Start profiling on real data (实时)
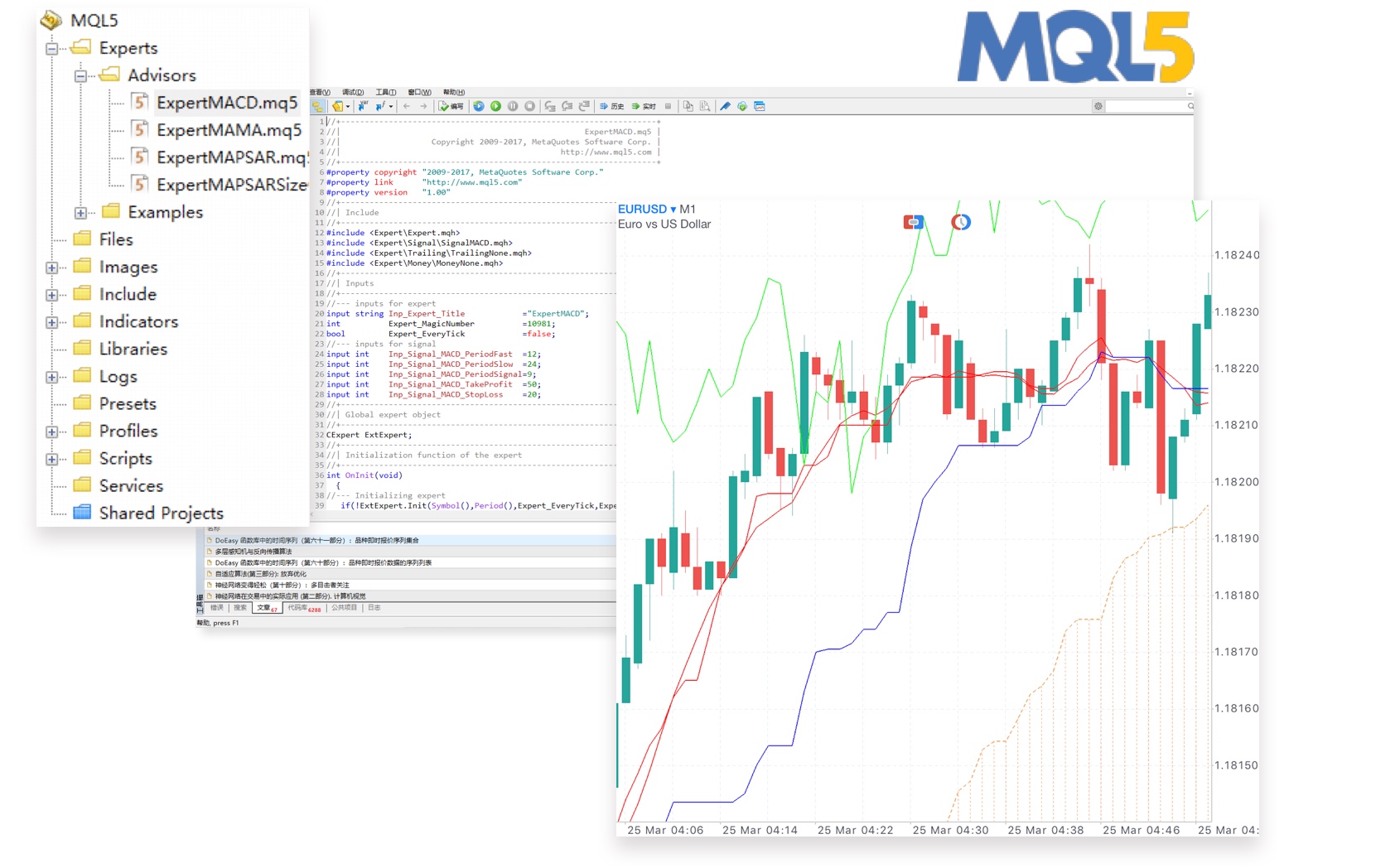The width and height of the screenshot is (1400, 868). 644,106
